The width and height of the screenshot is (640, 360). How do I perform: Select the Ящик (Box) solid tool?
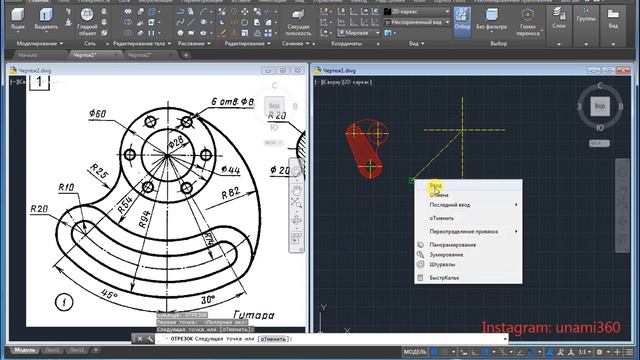click(18, 20)
